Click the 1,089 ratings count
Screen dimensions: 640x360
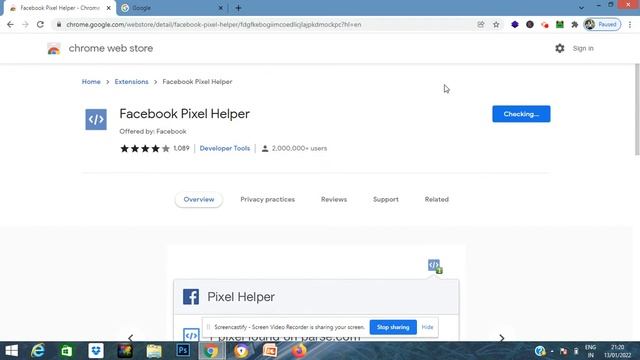point(181,148)
